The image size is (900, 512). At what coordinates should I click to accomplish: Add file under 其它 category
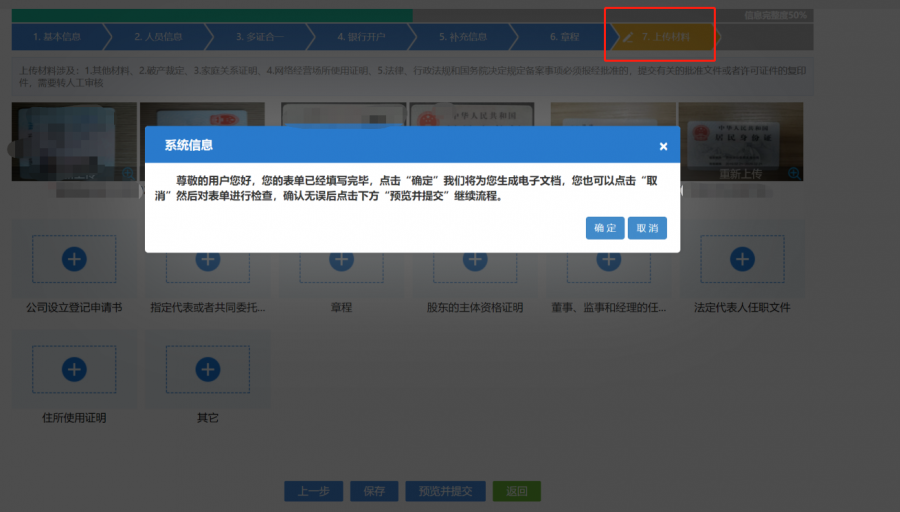208,369
